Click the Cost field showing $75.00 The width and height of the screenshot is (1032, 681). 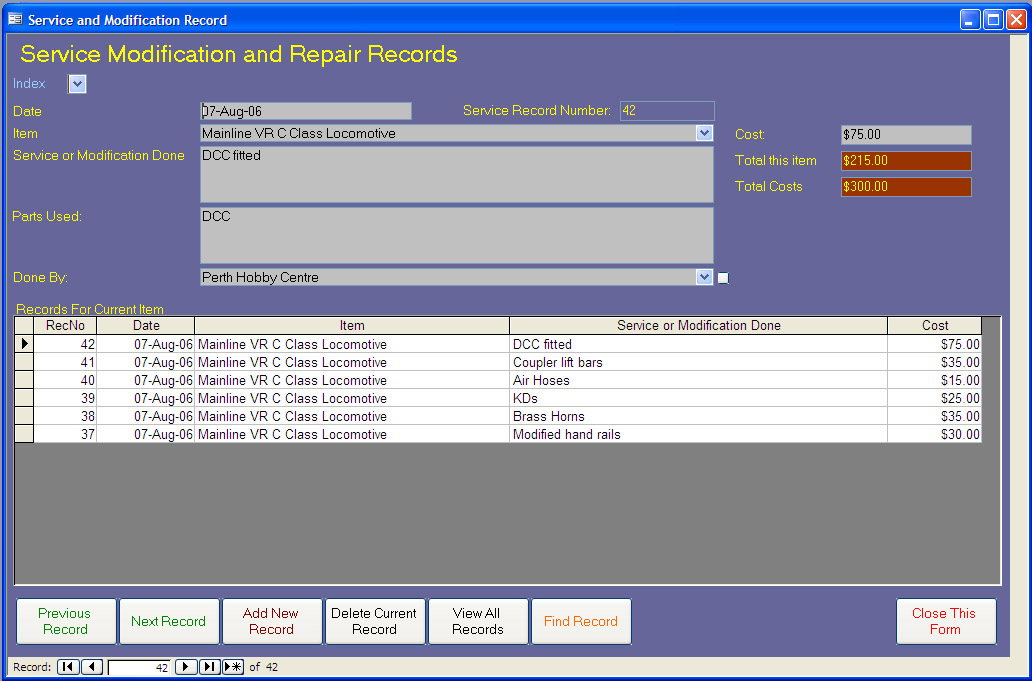point(906,135)
